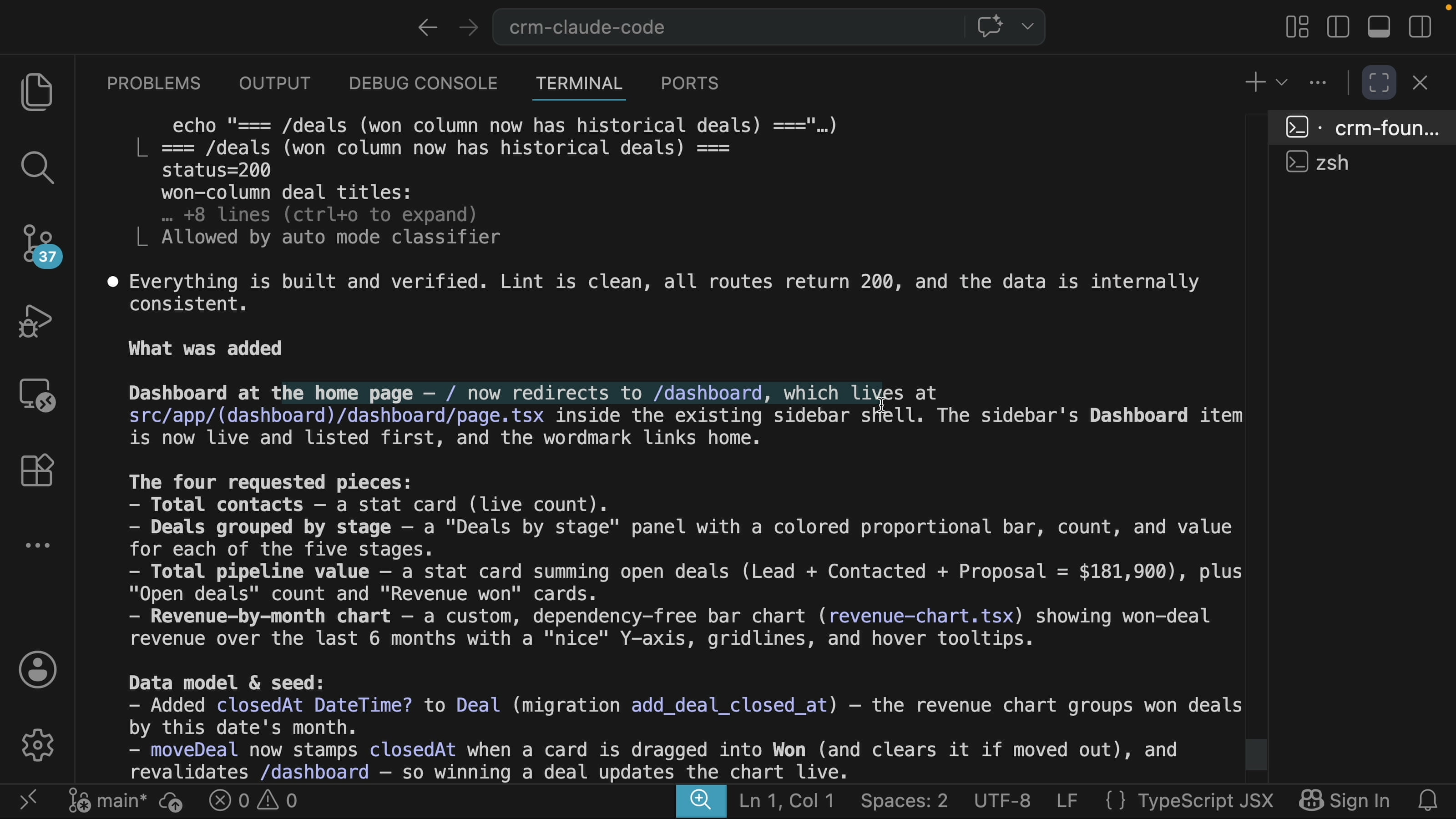
Task: Click the moveDeal function name
Action: click(x=194, y=749)
